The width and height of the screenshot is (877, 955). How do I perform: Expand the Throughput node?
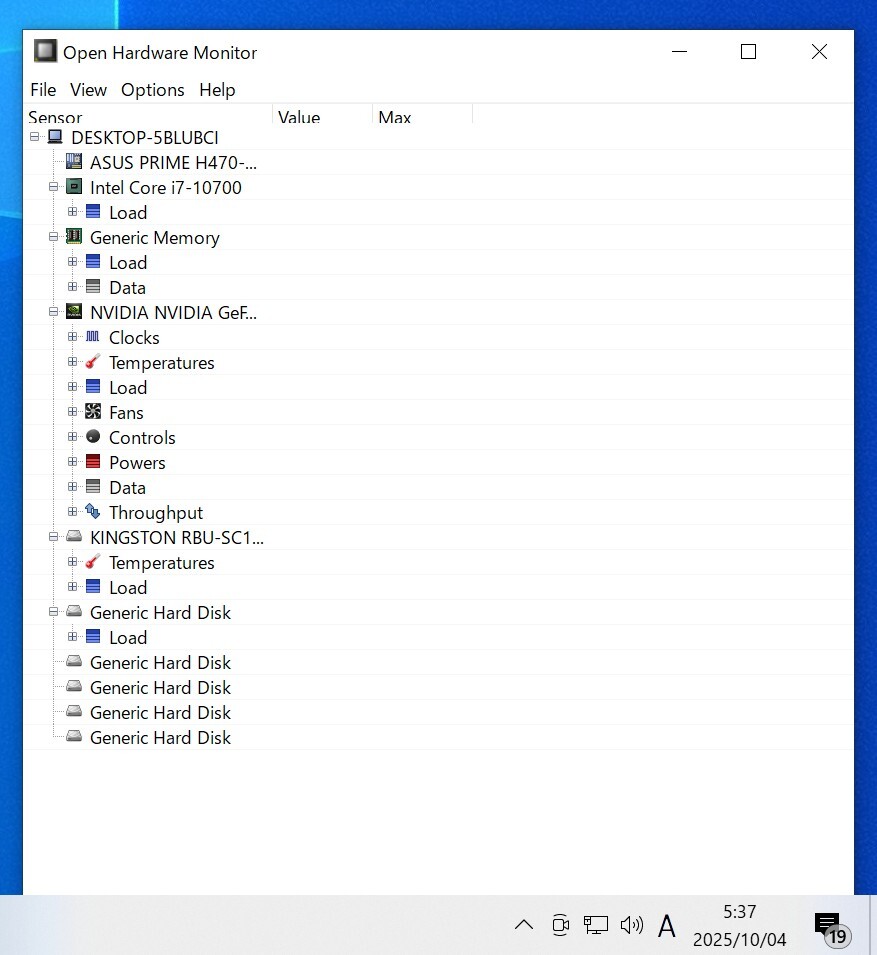[72, 511]
